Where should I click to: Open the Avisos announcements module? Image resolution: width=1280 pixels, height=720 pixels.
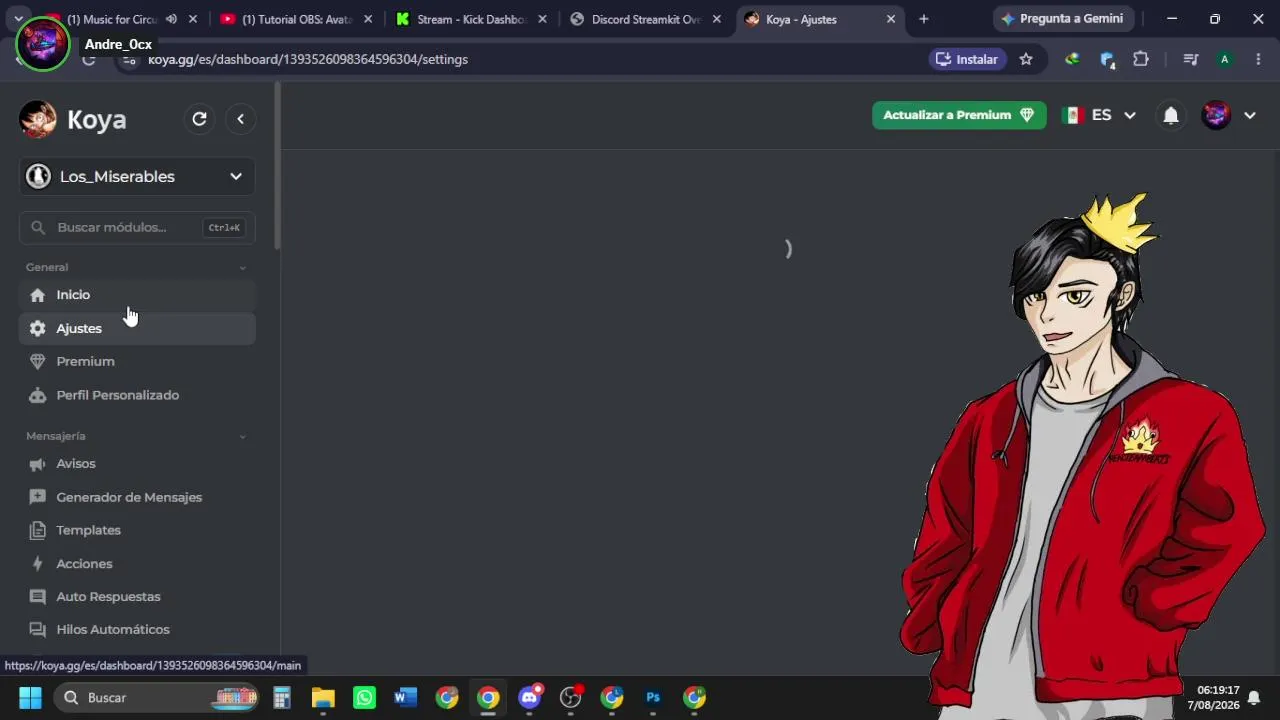(137, 464)
